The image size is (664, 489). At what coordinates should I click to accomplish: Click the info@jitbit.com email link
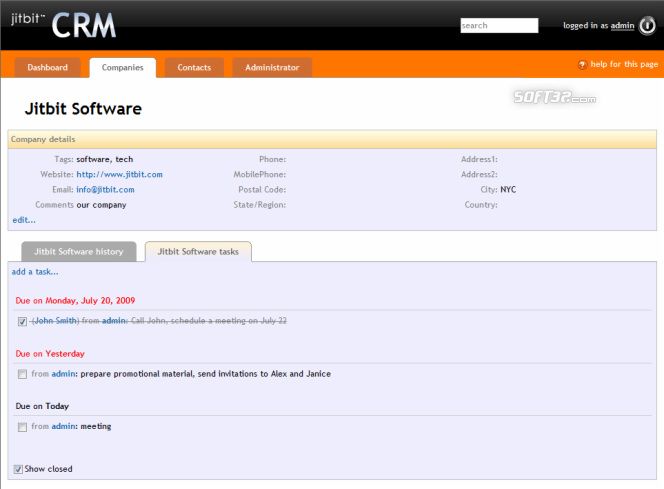[105, 190]
